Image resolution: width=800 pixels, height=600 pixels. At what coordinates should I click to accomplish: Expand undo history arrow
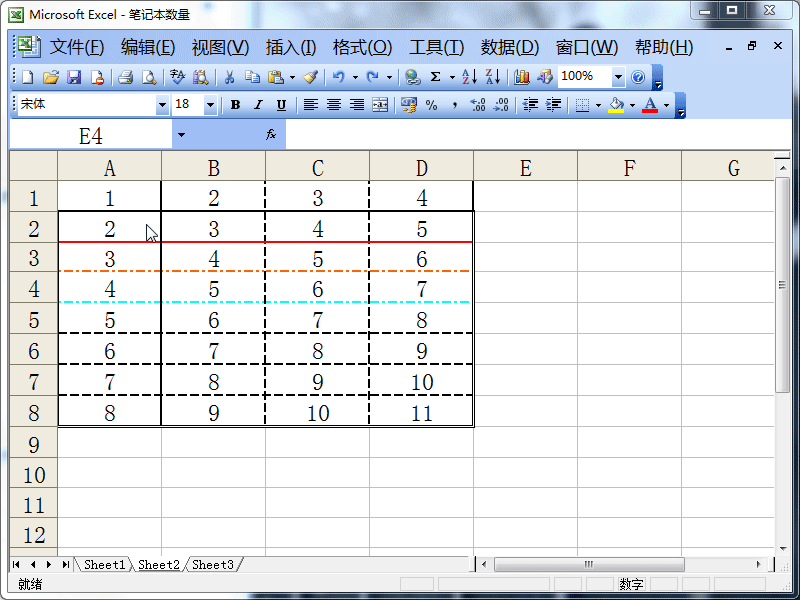[355, 78]
